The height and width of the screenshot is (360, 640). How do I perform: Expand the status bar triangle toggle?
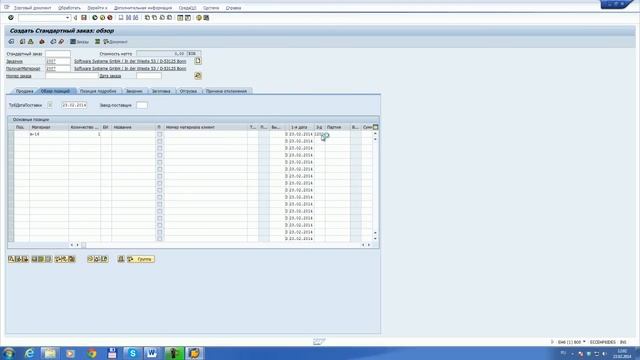[553, 342]
